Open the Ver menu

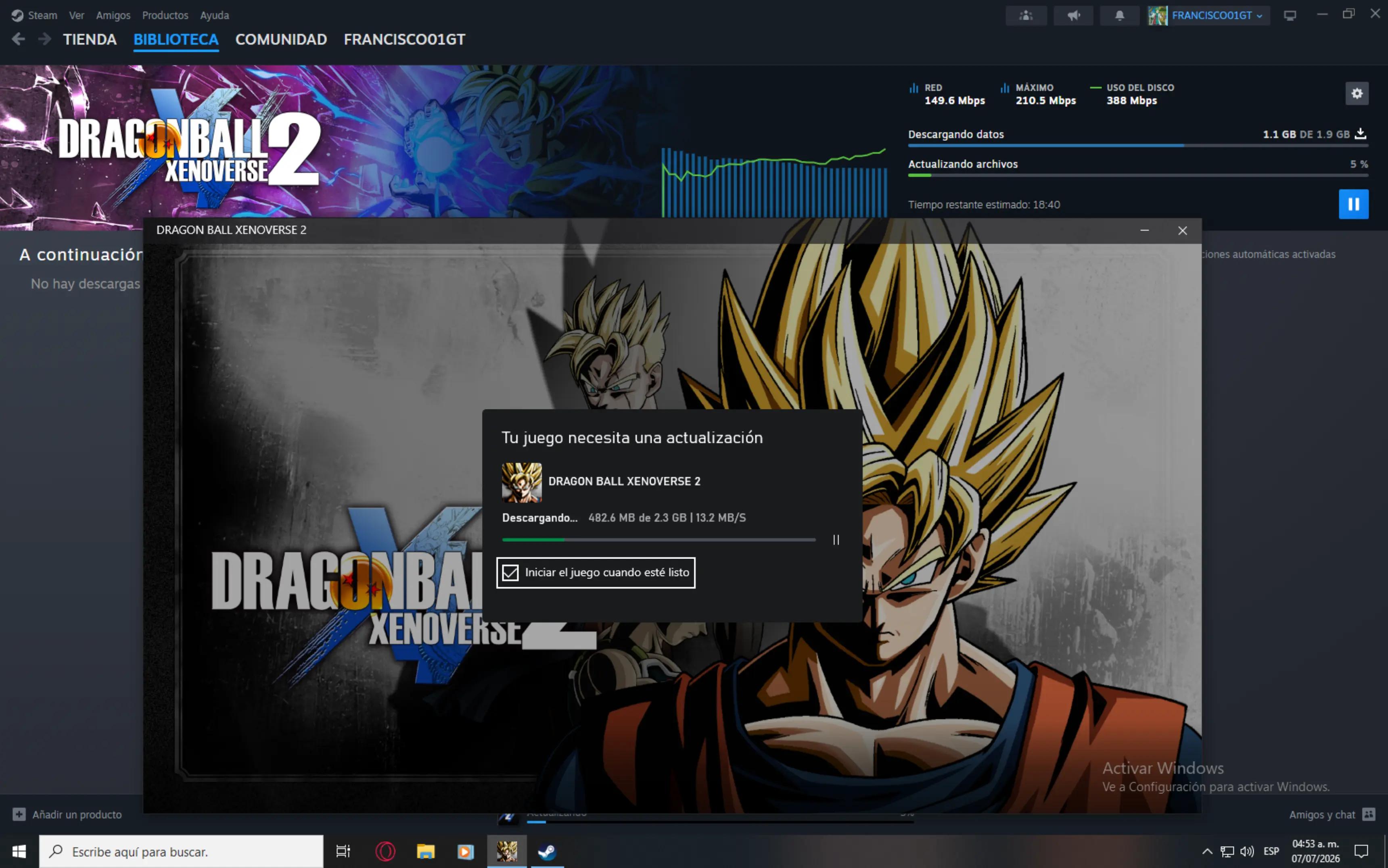click(x=76, y=15)
